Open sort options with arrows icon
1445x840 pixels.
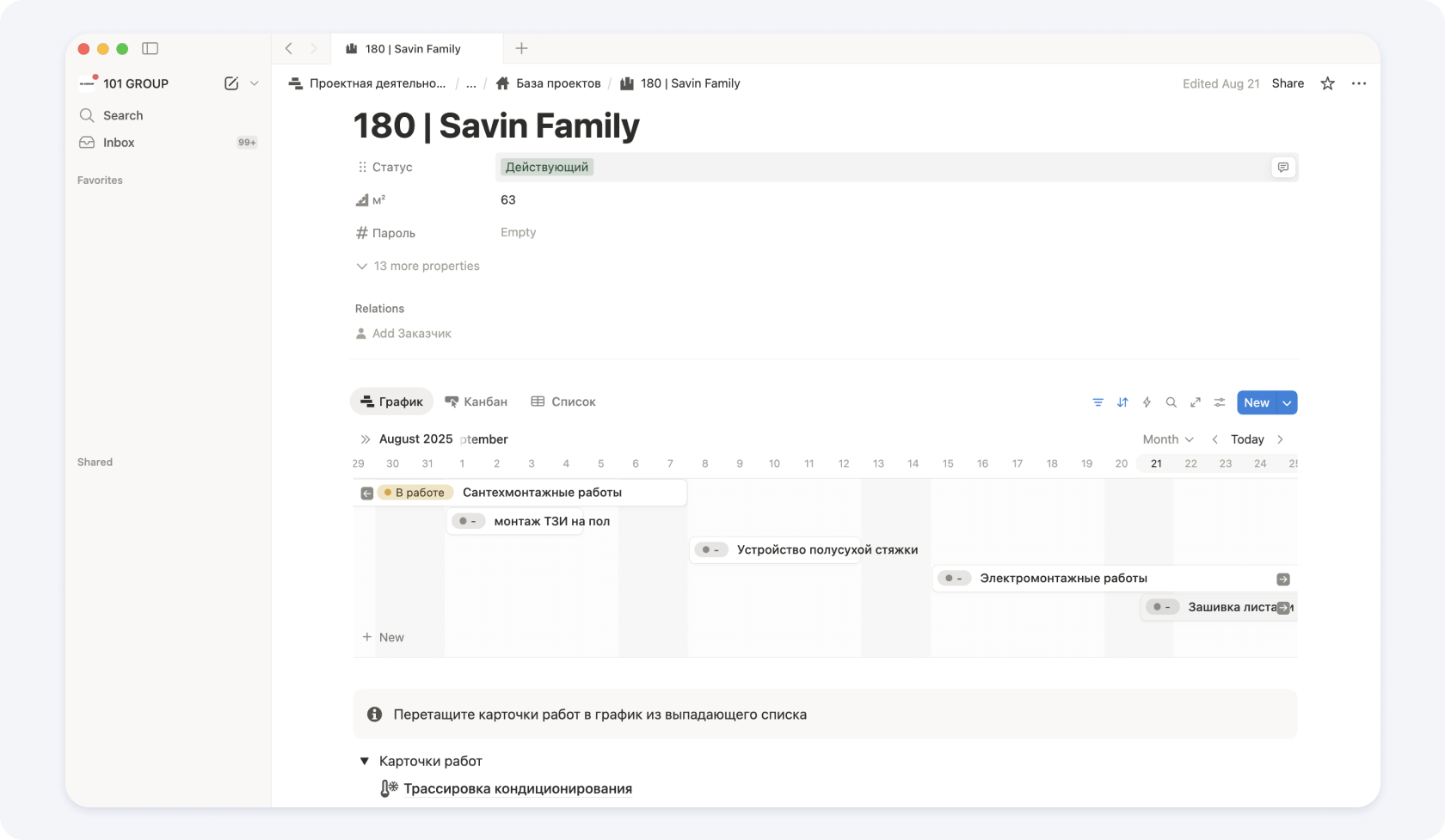[1122, 402]
